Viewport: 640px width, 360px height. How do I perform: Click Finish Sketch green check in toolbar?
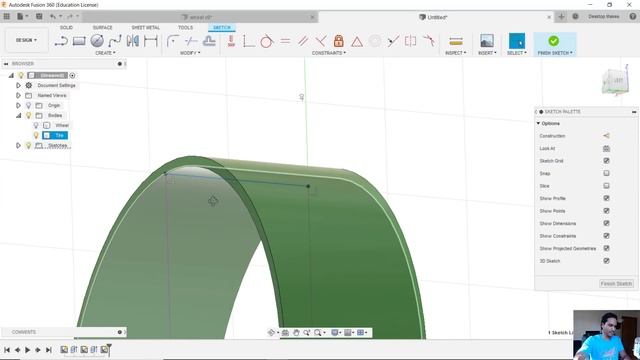(x=554, y=41)
